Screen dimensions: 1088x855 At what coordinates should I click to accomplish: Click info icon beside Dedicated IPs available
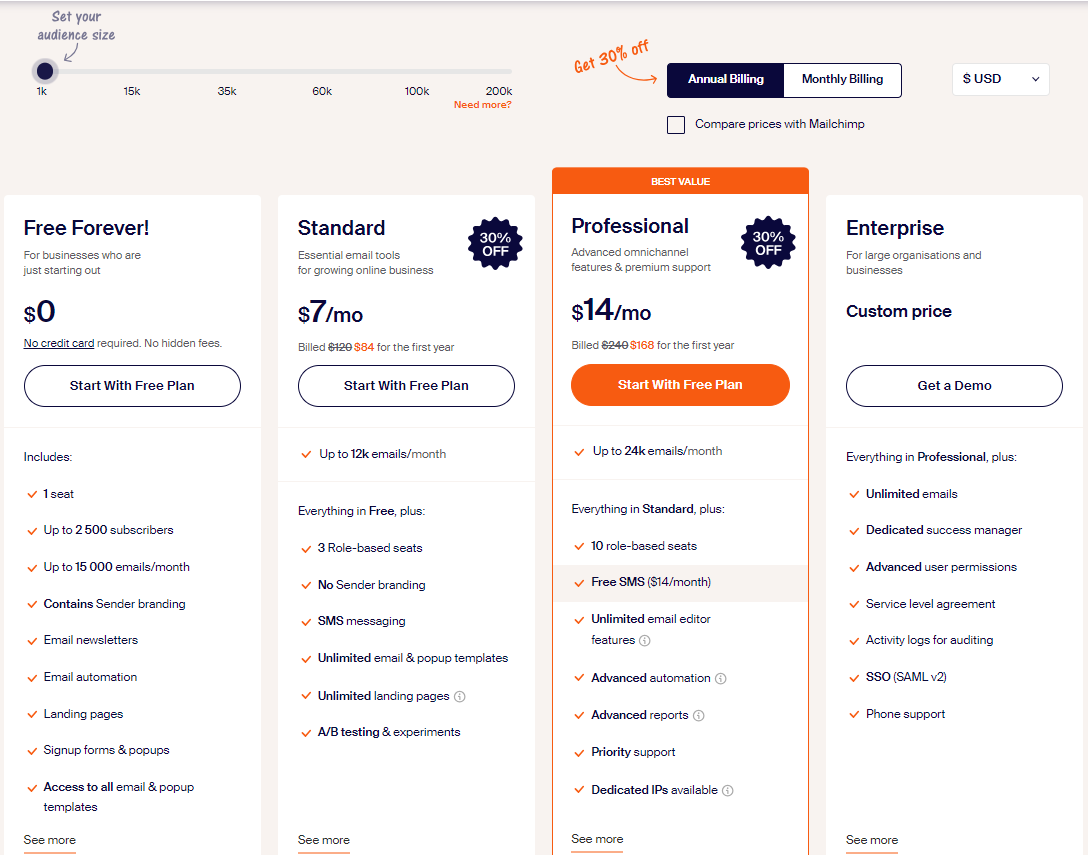tap(728, 791)
